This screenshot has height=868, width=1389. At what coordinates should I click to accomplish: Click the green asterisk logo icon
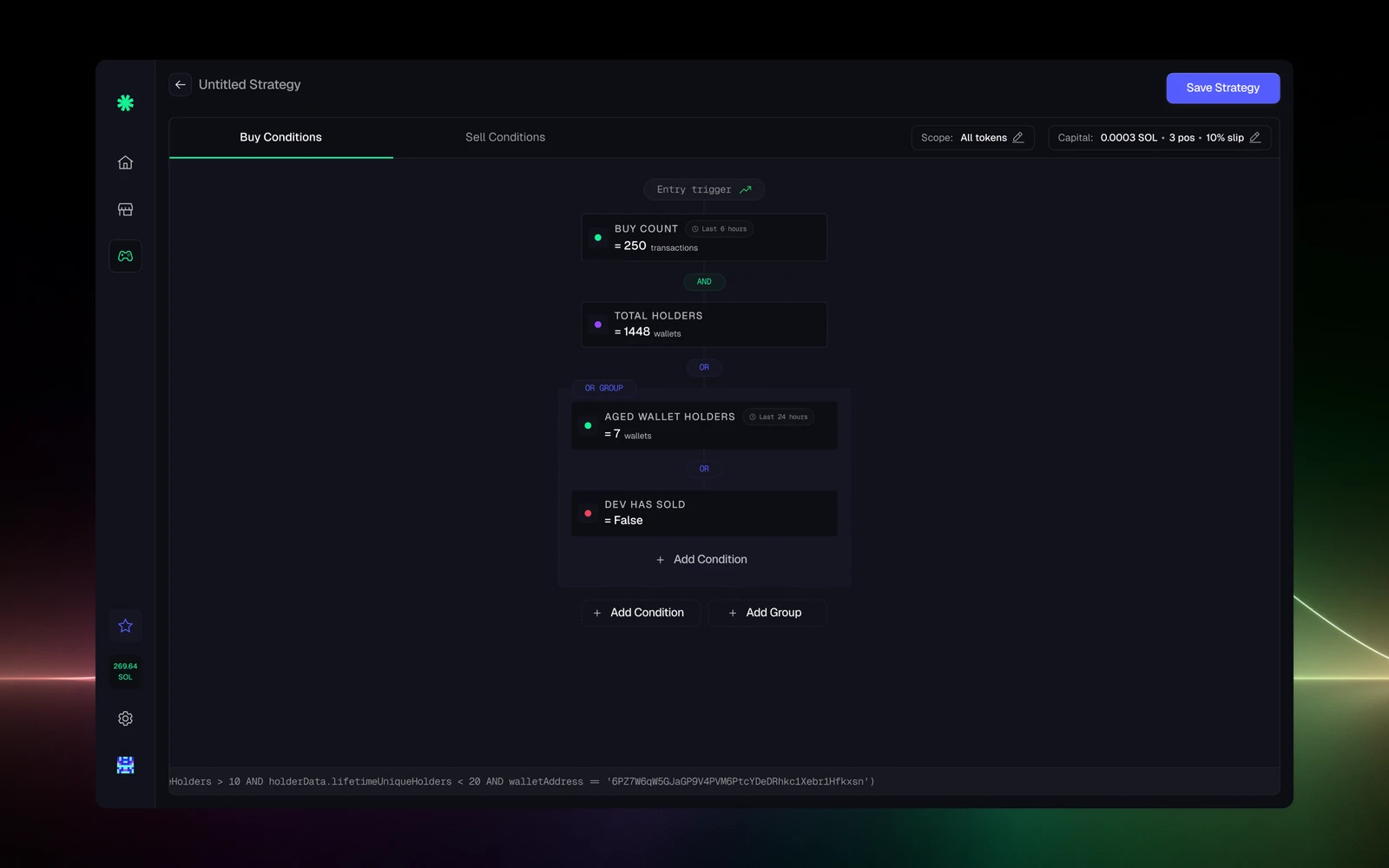(125, 102)
